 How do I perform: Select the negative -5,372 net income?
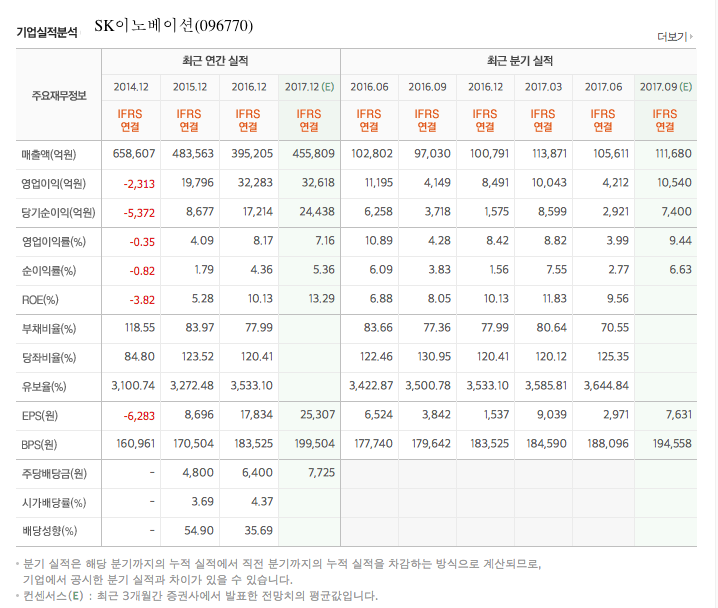[139, 213]
